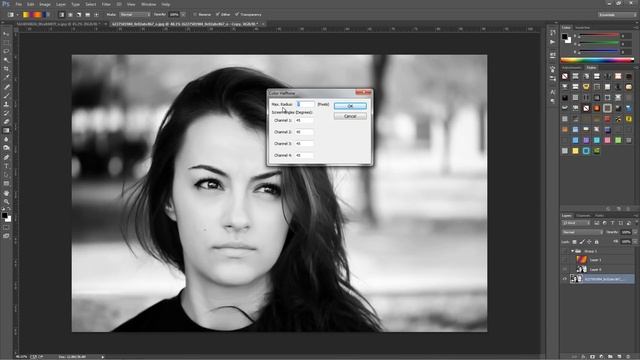
Task: Click the Create new group folder icon
Action: [x=610, y=356]
